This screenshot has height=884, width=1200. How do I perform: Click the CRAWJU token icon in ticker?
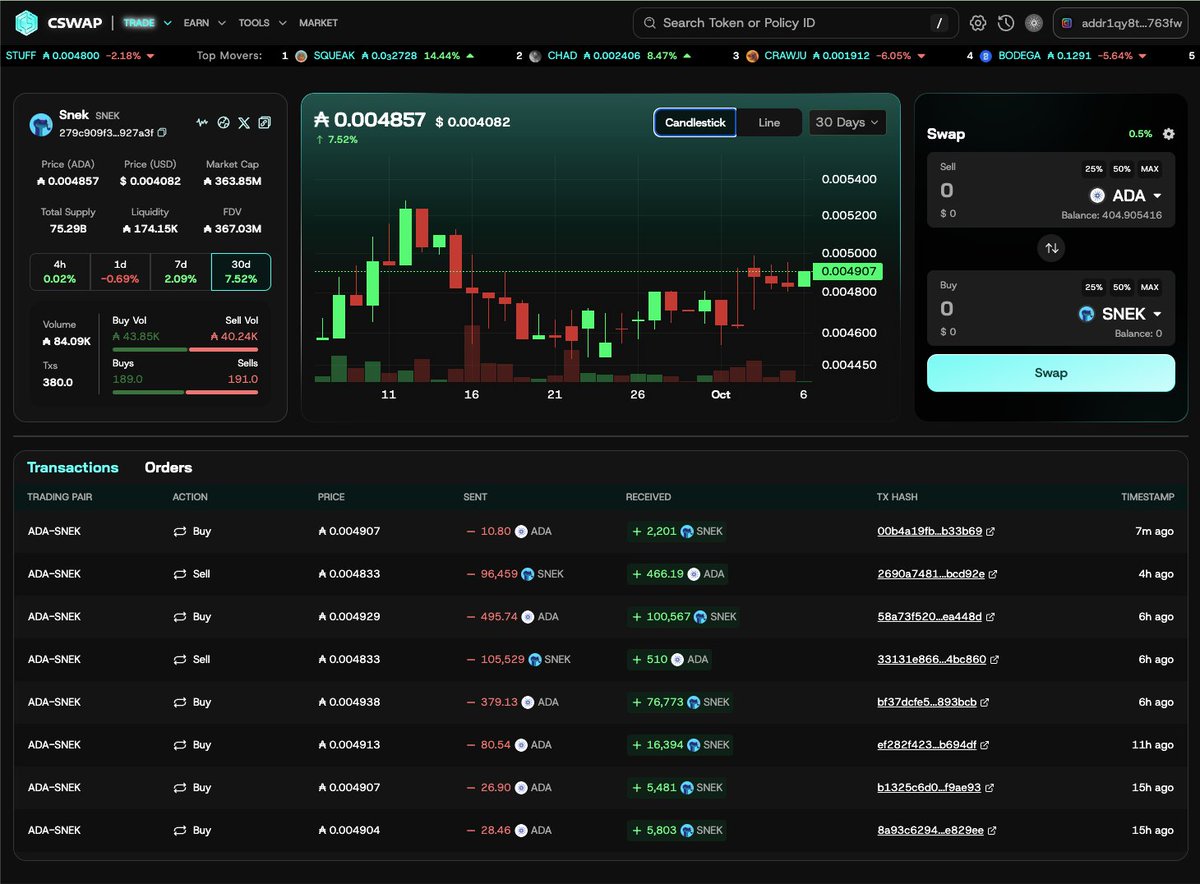pos(752,56)
